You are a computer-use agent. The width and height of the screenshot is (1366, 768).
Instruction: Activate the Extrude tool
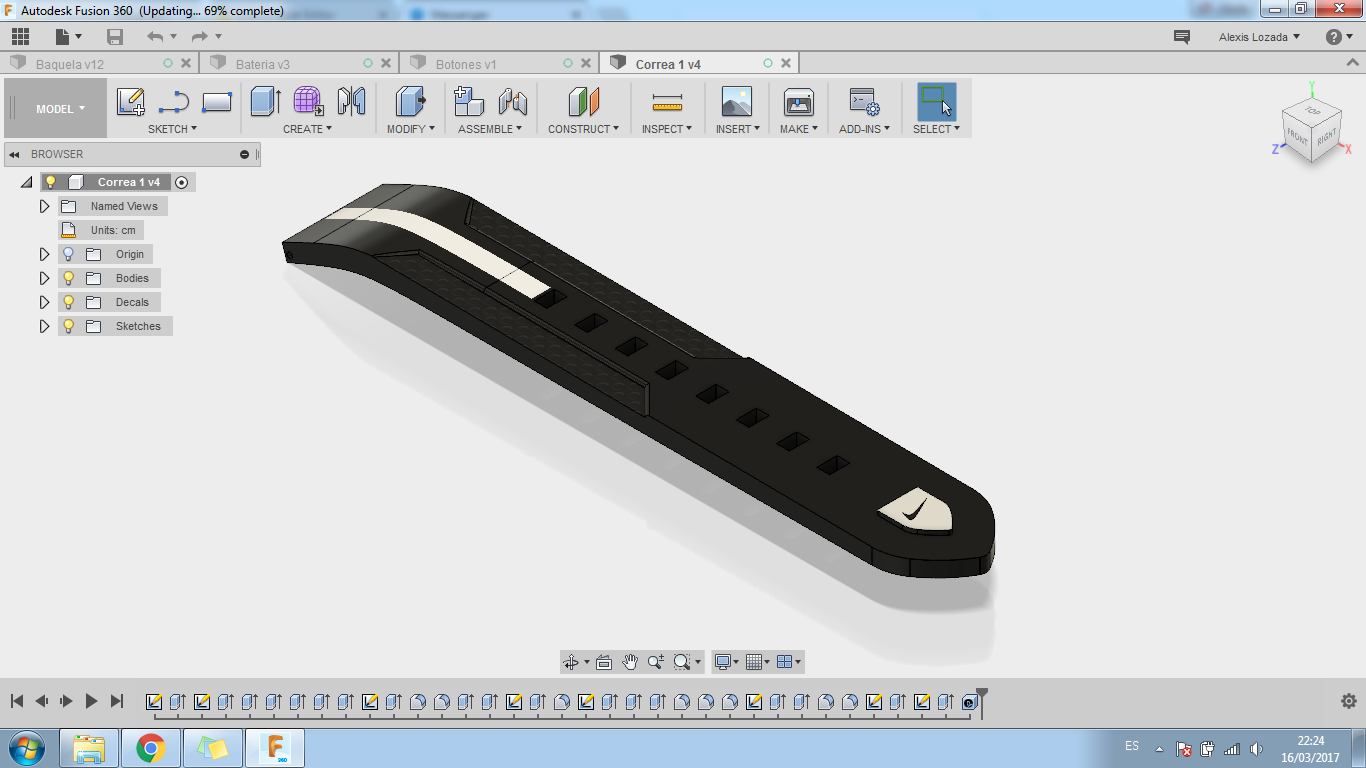point(265,102)
